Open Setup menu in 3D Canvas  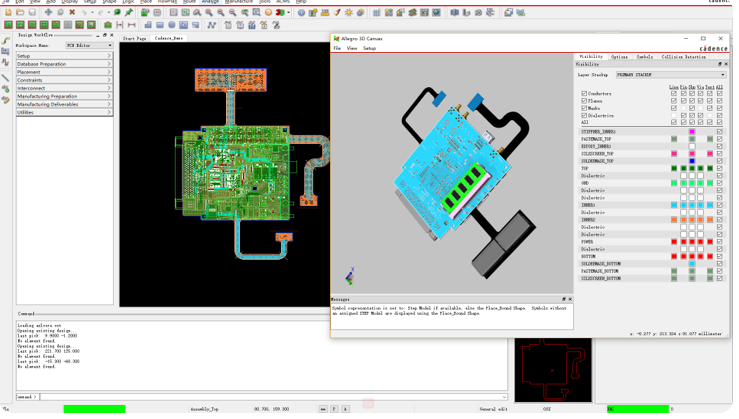point(369,49)
